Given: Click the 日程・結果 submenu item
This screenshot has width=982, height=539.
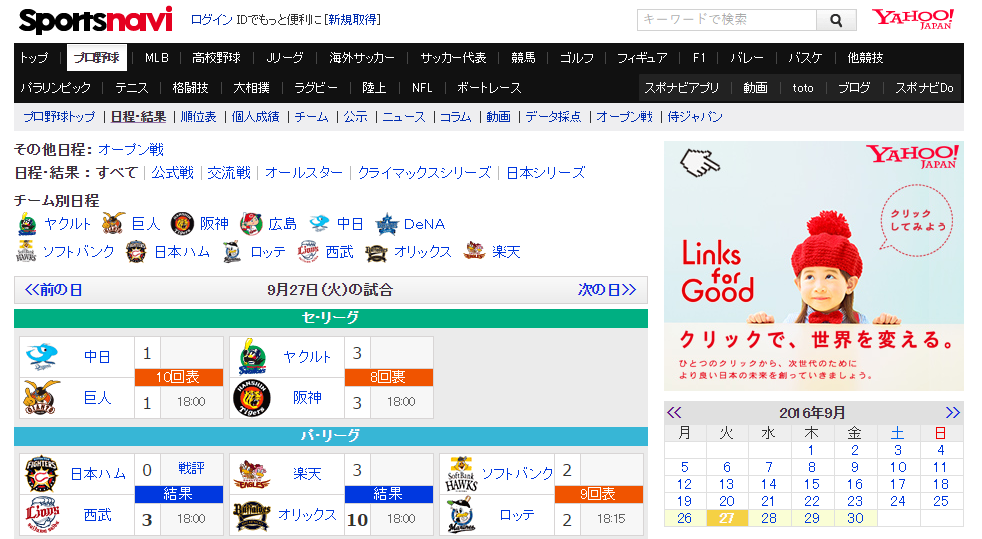Looking at the screenshot, I should point(138,117).
